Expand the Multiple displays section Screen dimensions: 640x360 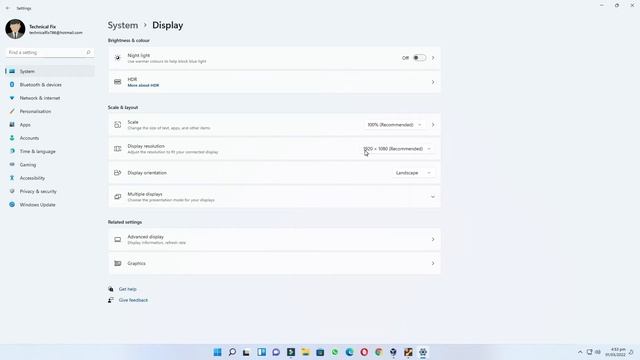click(x=433, y=197)
